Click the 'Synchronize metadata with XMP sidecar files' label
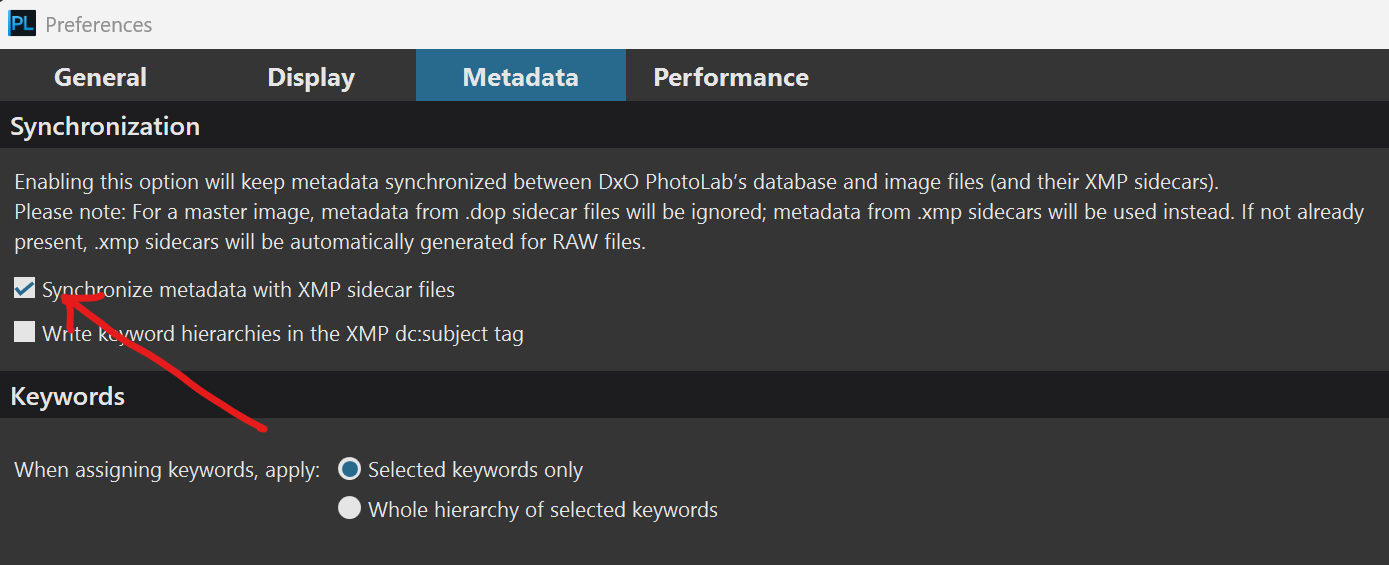Screen dimensions: 1389x565 pos(250,290)
